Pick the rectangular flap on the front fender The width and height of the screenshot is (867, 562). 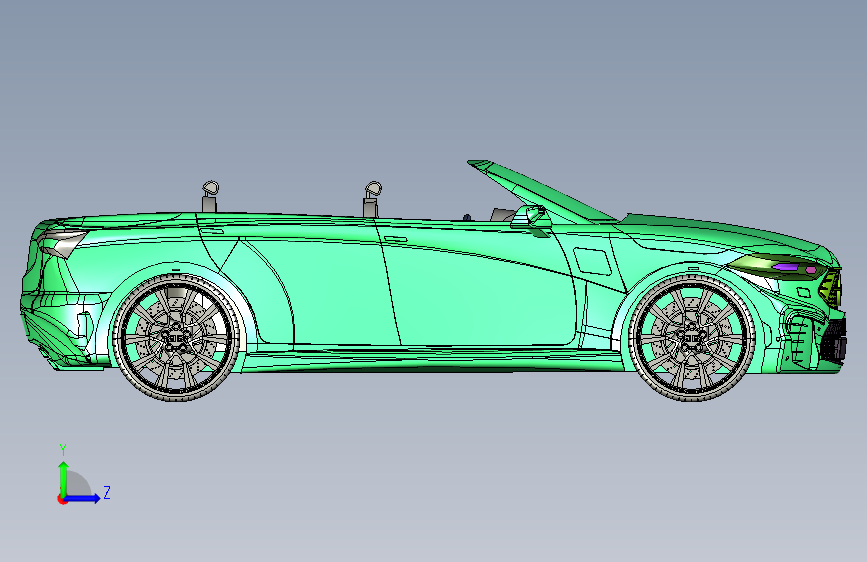(593, 261)
